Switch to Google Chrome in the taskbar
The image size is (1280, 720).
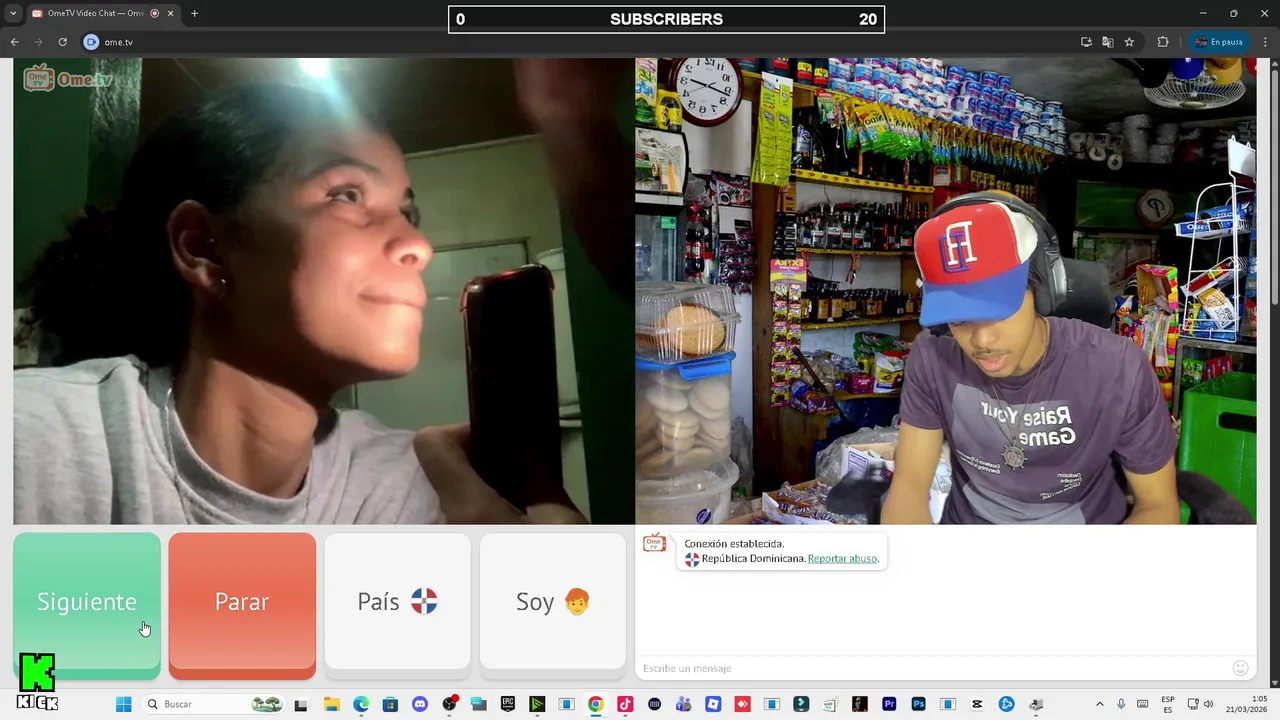[x=595, y=704]
